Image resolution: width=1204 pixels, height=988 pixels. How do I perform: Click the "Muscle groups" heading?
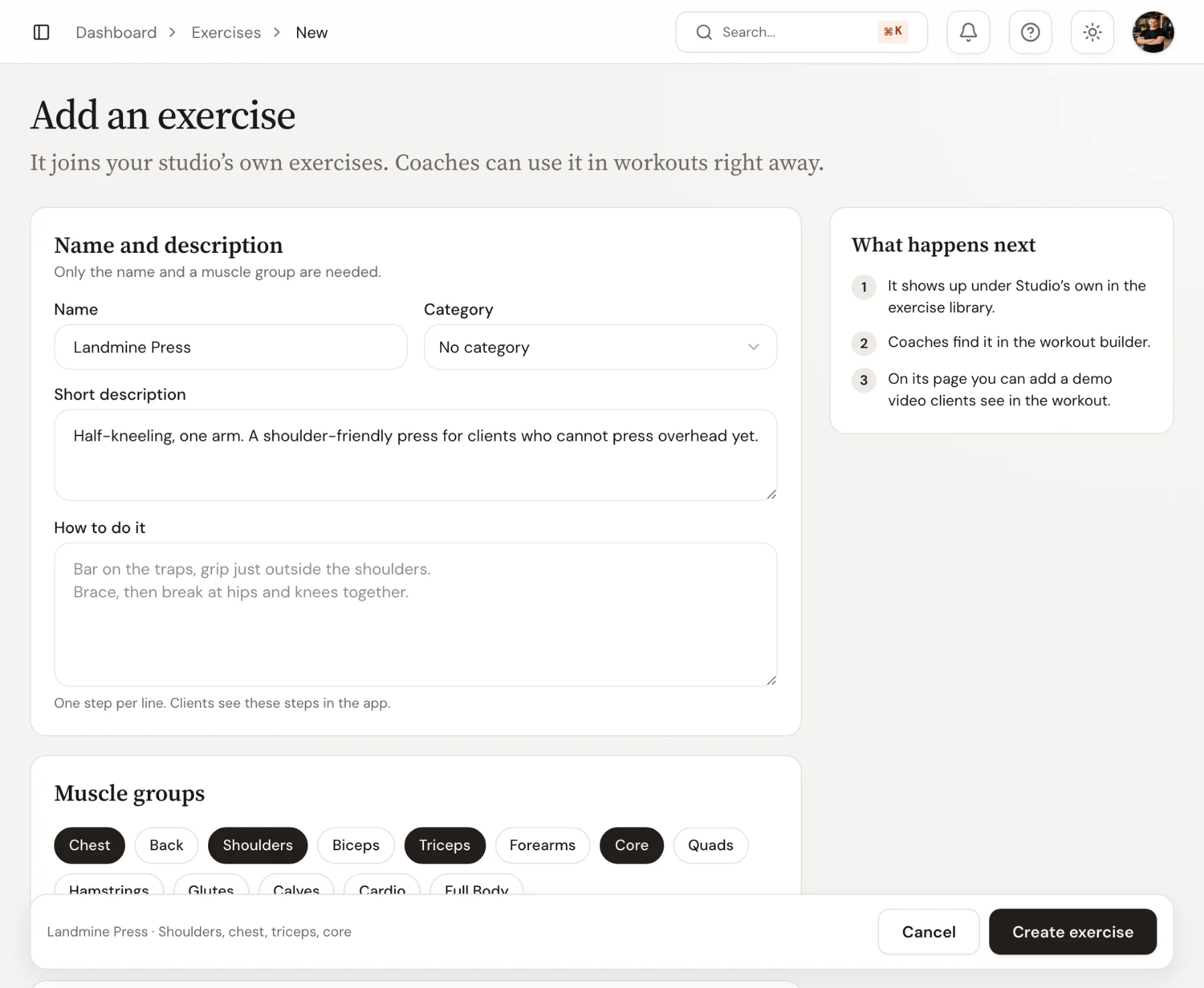tap(130, 793)
